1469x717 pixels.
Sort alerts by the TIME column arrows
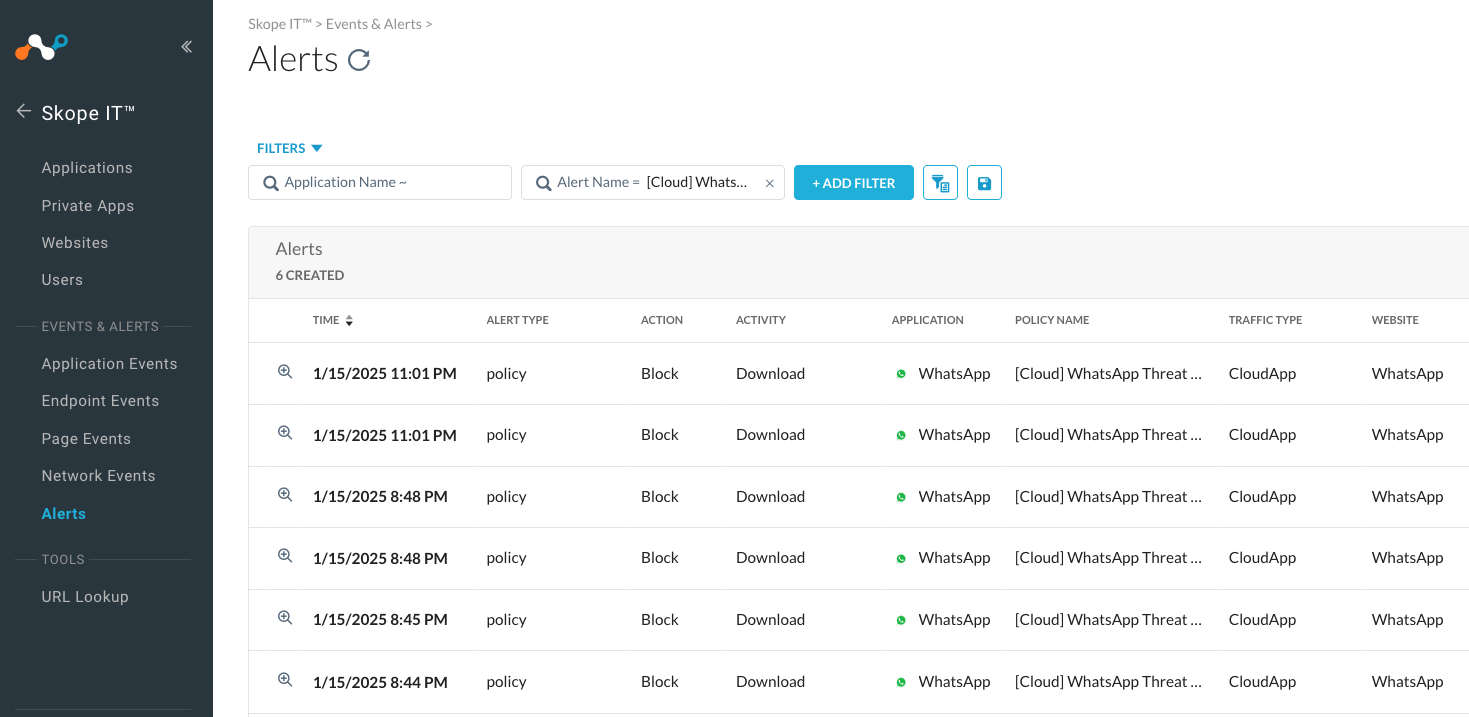pos(349,321)
